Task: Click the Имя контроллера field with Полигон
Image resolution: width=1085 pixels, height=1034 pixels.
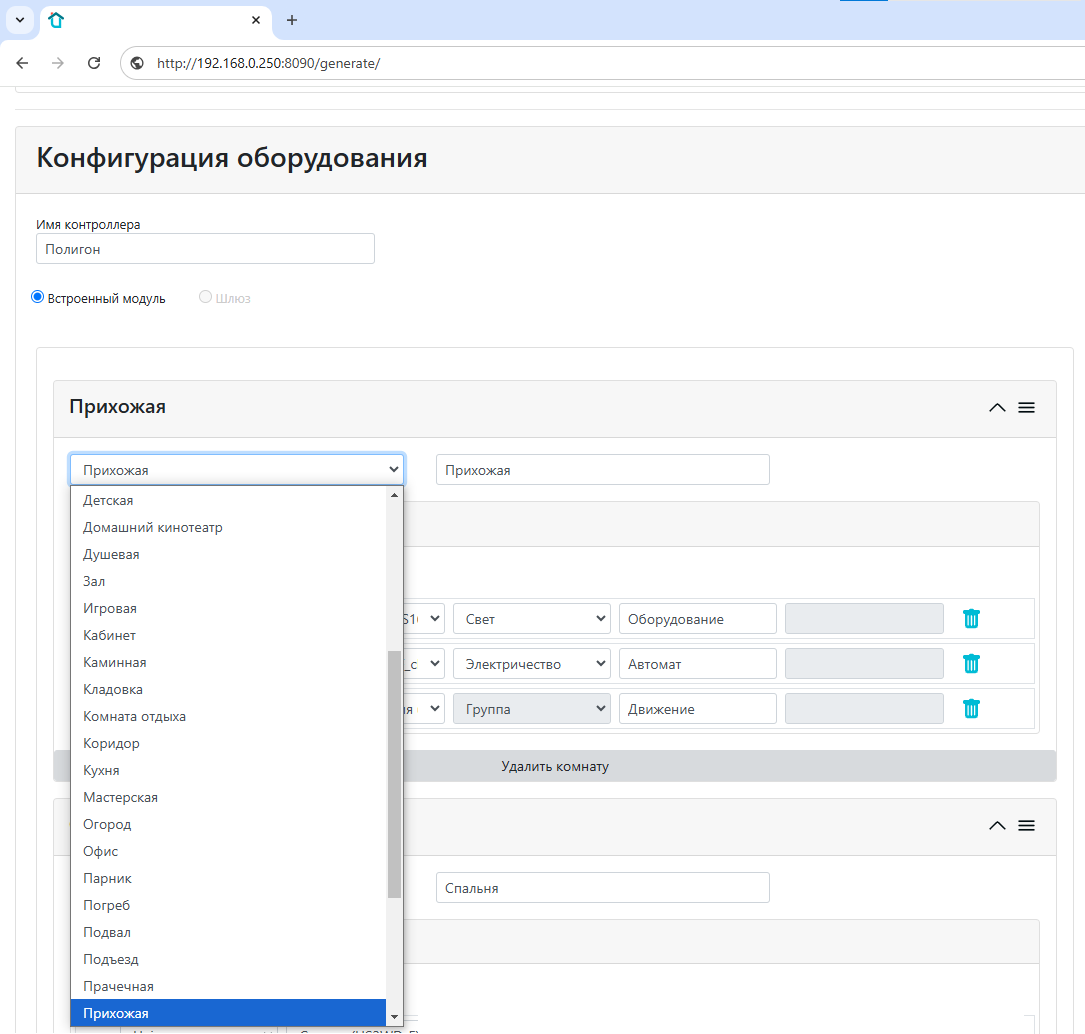Action: pyautogui.click(x=205, y=249)
